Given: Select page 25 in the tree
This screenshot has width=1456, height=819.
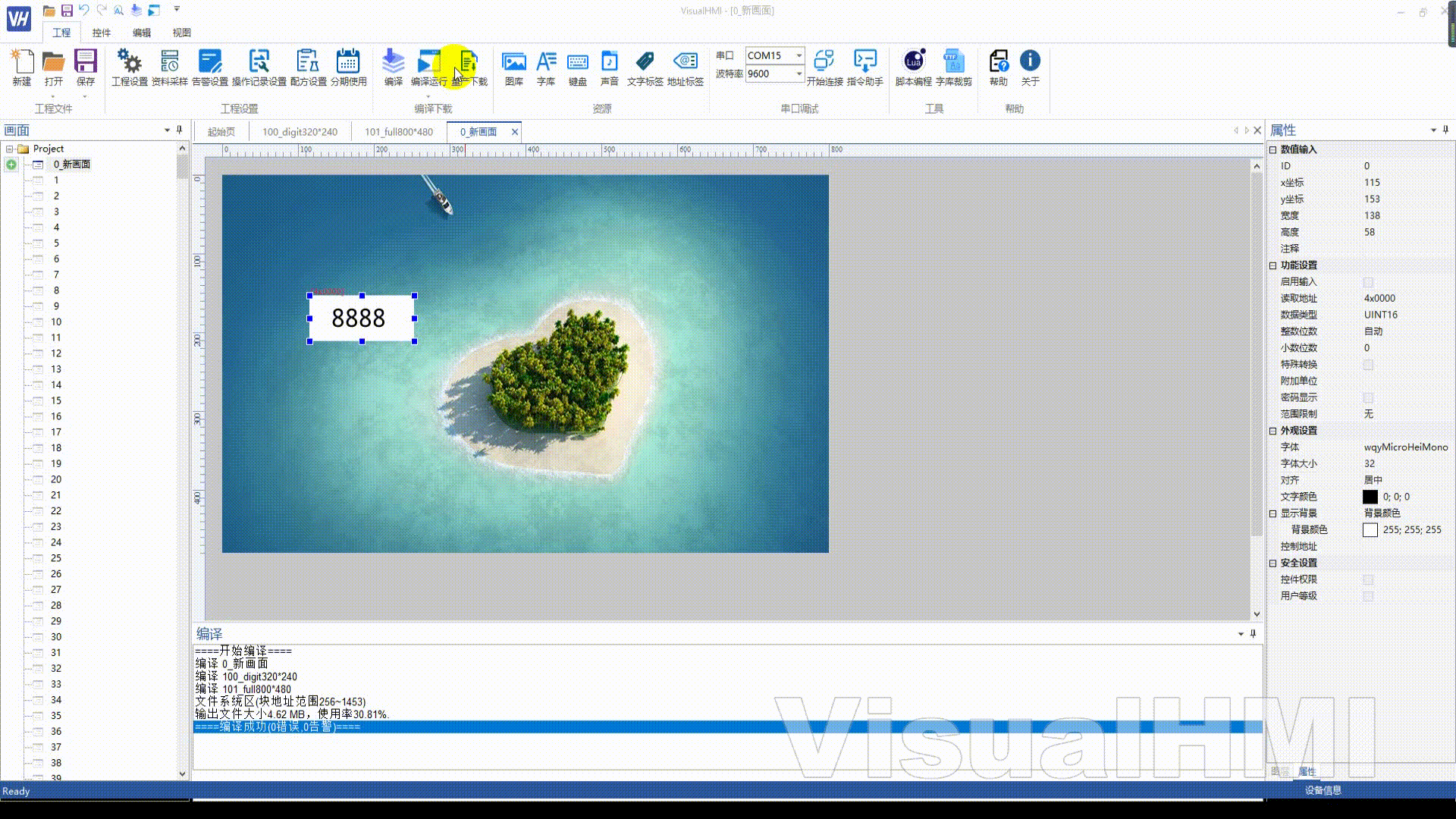Looking at the screenshot, I should click(x=56, y=558).
